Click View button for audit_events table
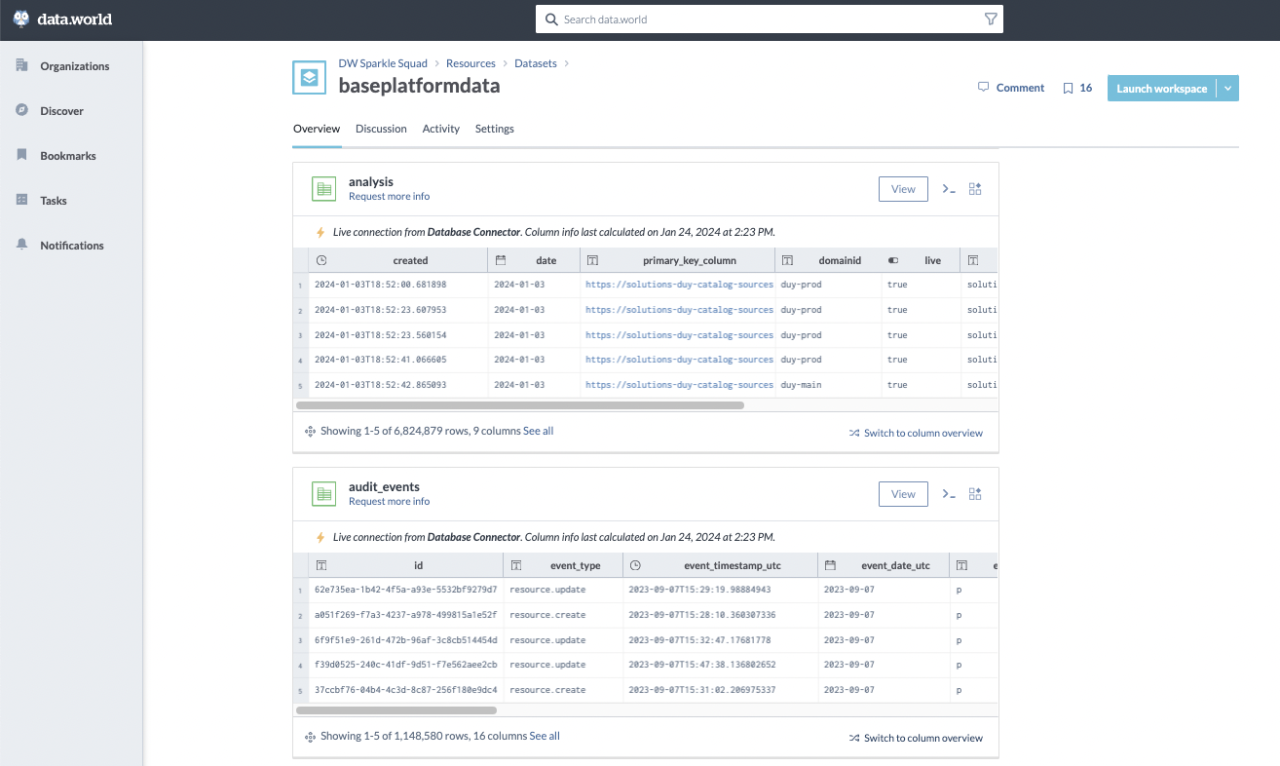This screenshot has width=1280, height=766. tap(903, 494)
